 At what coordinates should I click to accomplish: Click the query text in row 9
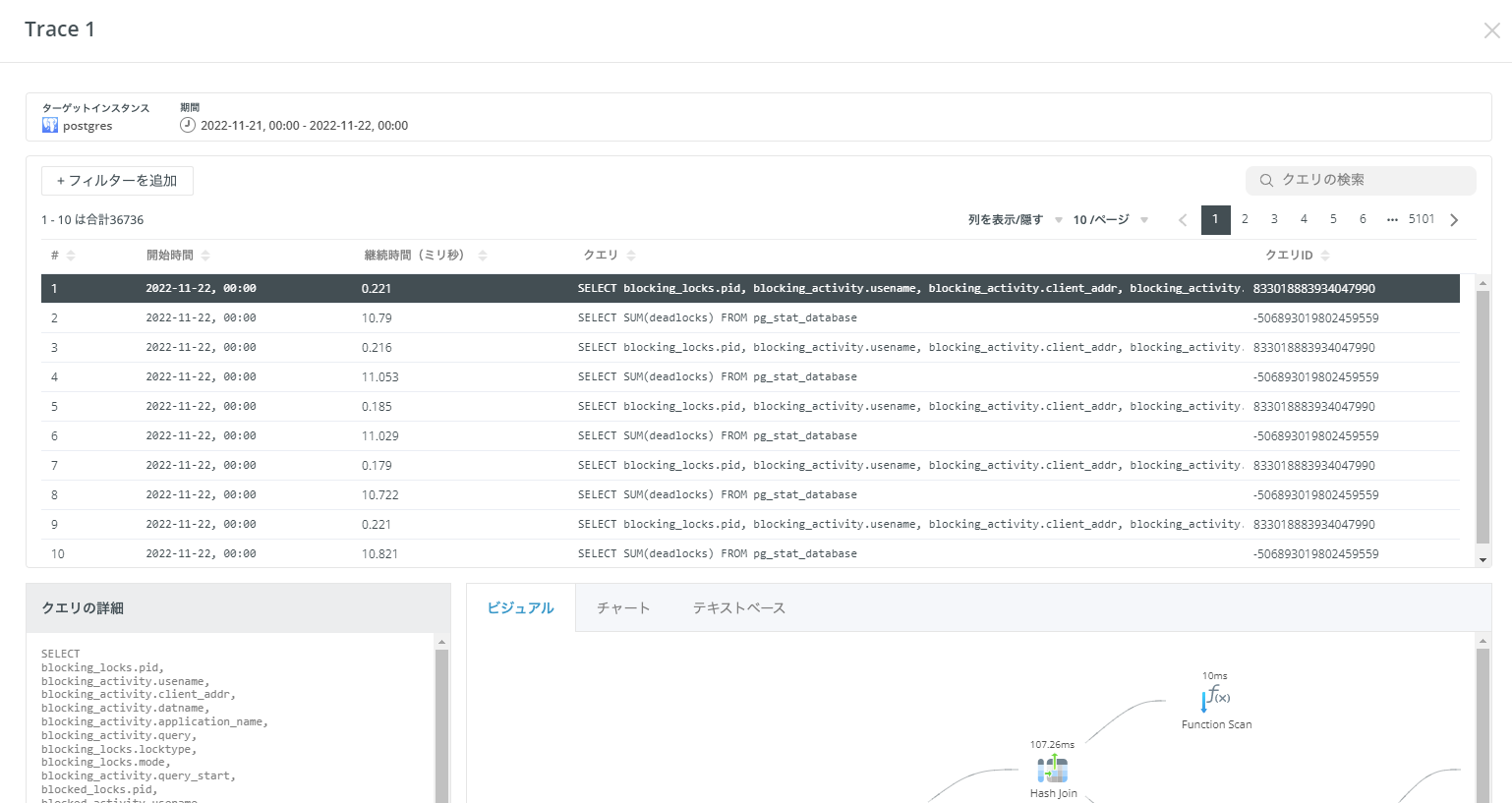pos(909,525)
